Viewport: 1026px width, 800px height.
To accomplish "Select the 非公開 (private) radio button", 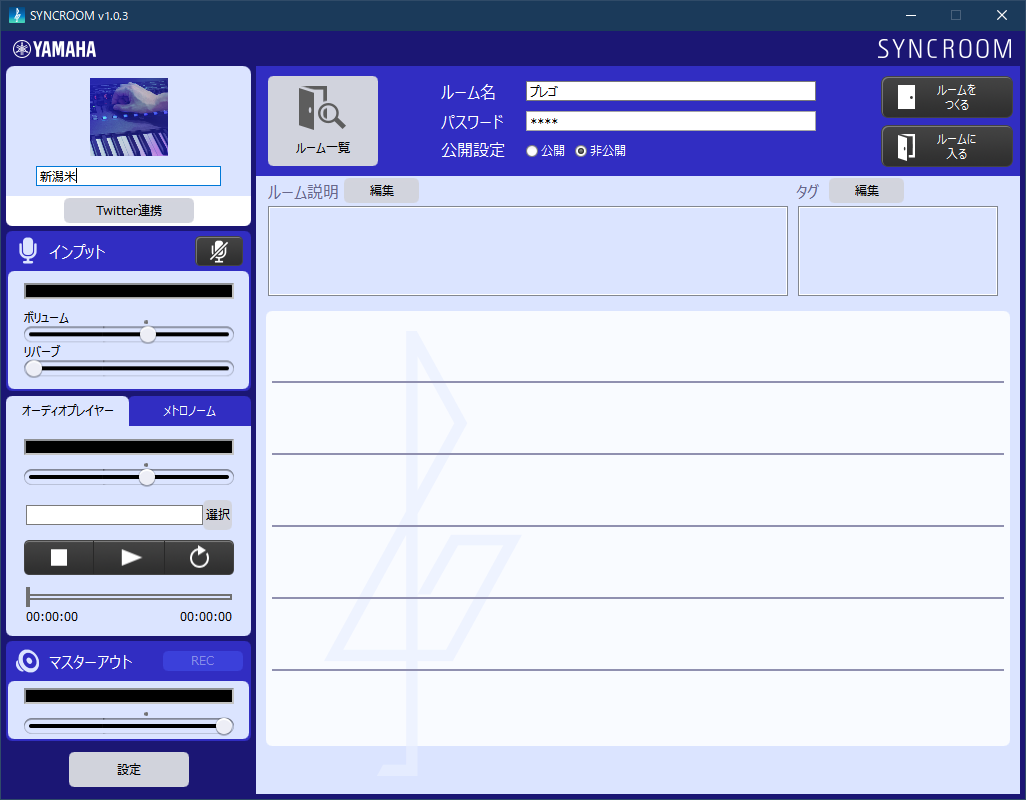I will pos(581,151).
